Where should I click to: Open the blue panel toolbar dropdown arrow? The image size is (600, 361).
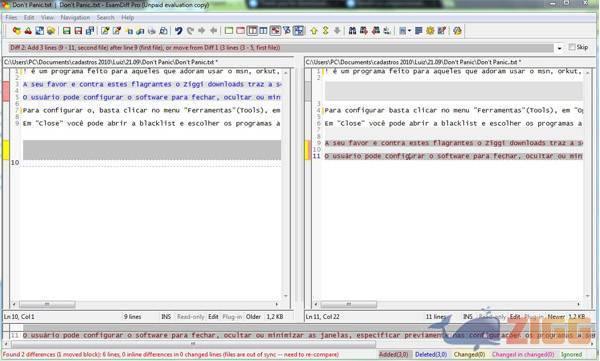(409, 31)
